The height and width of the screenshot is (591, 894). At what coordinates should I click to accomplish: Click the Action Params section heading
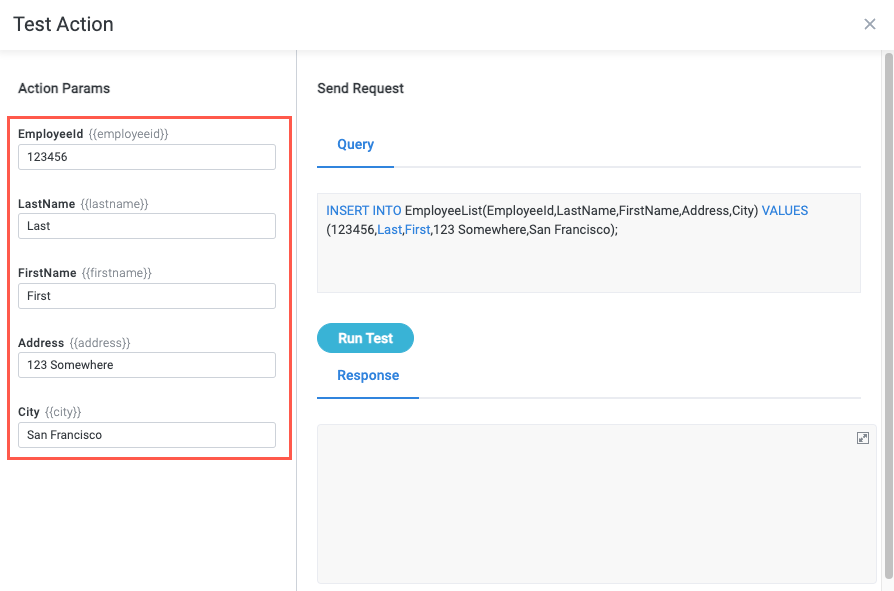point(64,88)
